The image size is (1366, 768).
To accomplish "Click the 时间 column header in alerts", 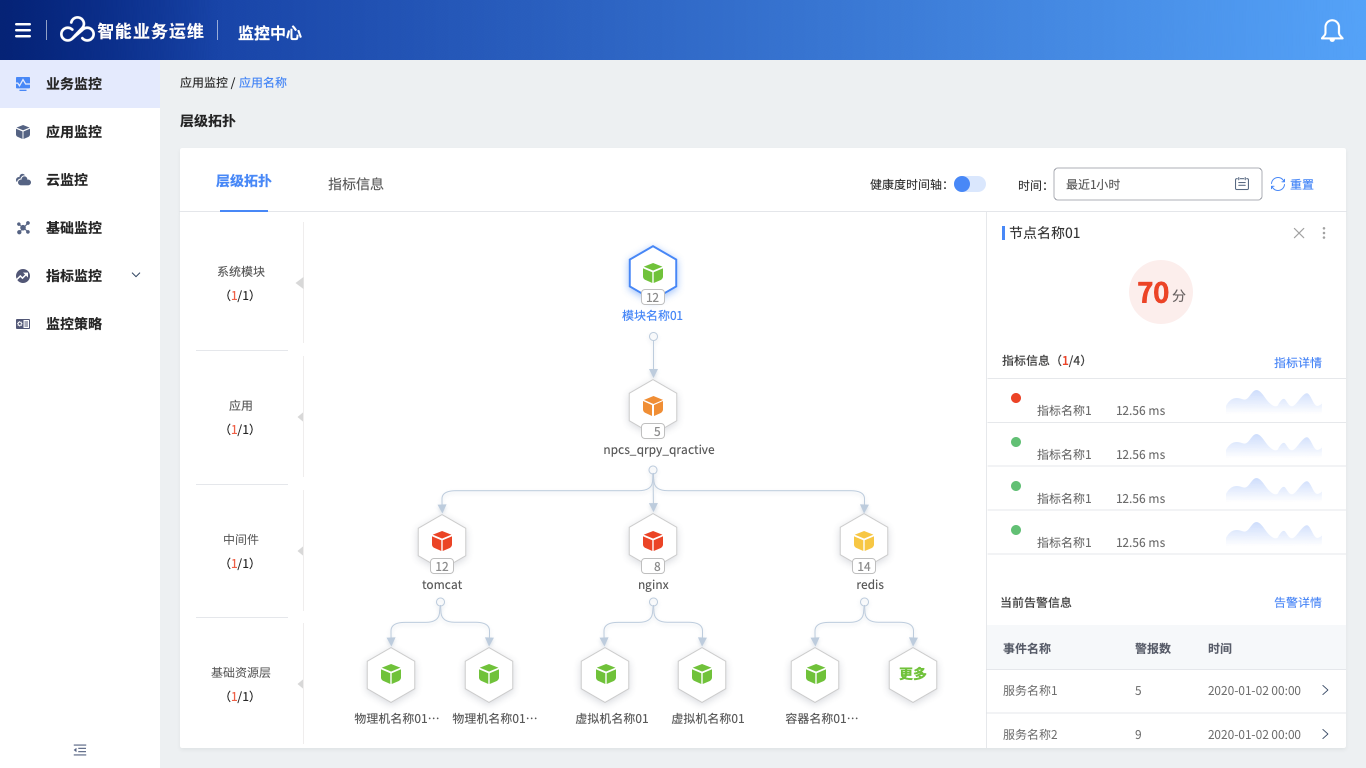I will pyautogui.click(x=1220, y=648).
